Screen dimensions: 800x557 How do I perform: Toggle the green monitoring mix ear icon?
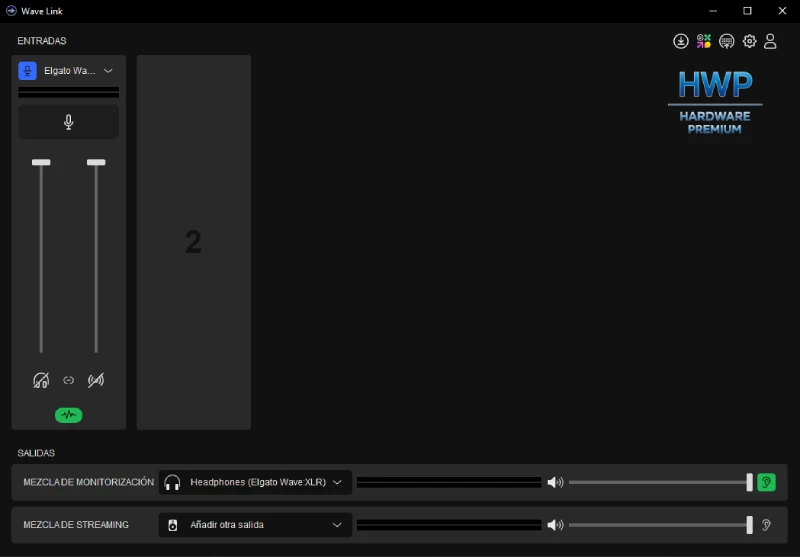[766, 482]
